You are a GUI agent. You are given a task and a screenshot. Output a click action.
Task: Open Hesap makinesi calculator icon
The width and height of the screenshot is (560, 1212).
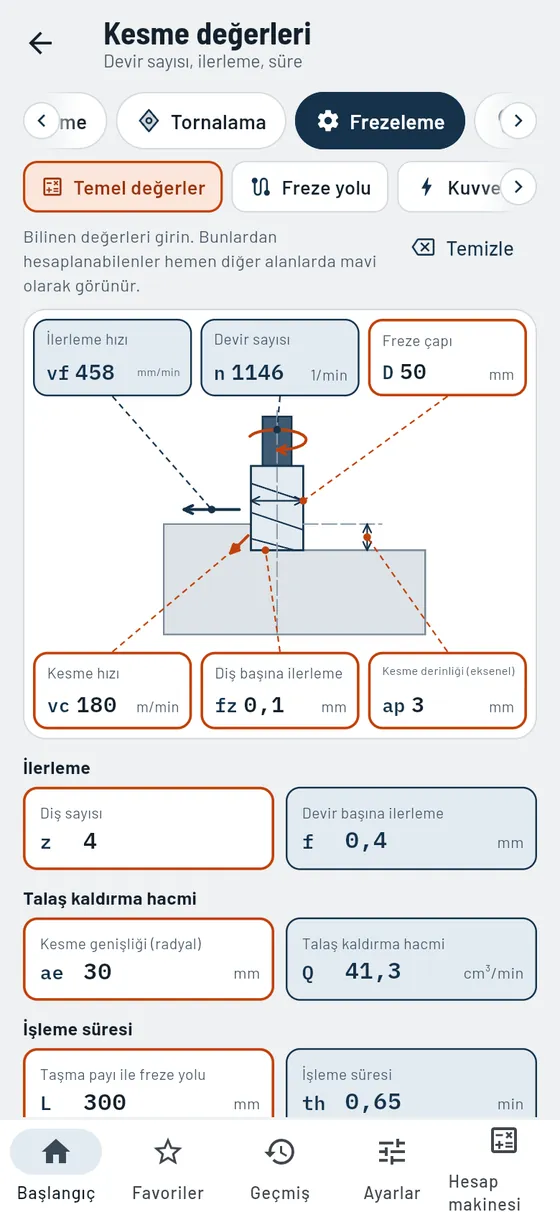[x=503, y=1141]
